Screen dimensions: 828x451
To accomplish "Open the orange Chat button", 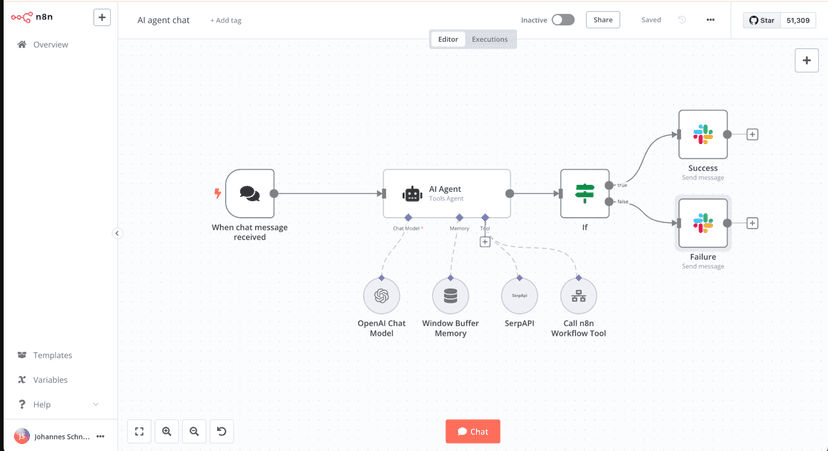I will point(473,432).
